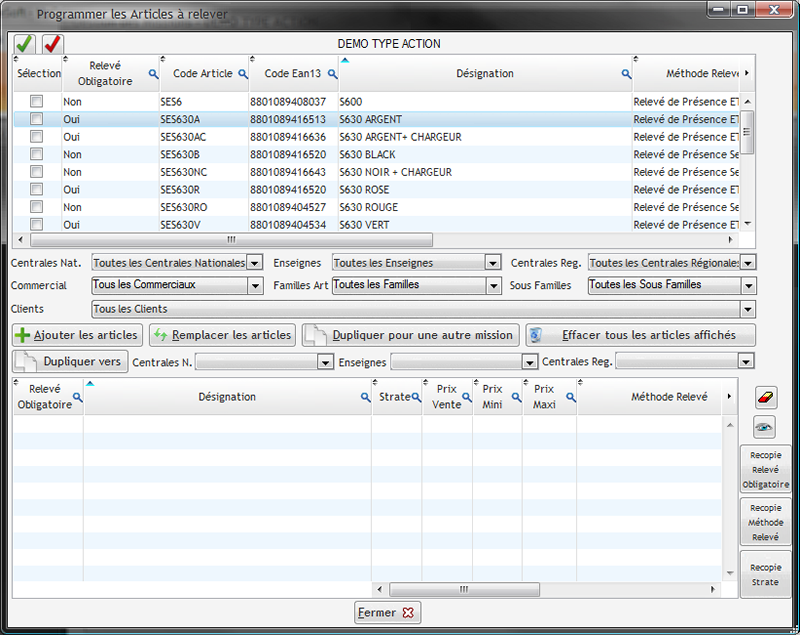Open the Clients dropdown list
The height and width of the screenshot is (636, 800).
coord(748,310)
